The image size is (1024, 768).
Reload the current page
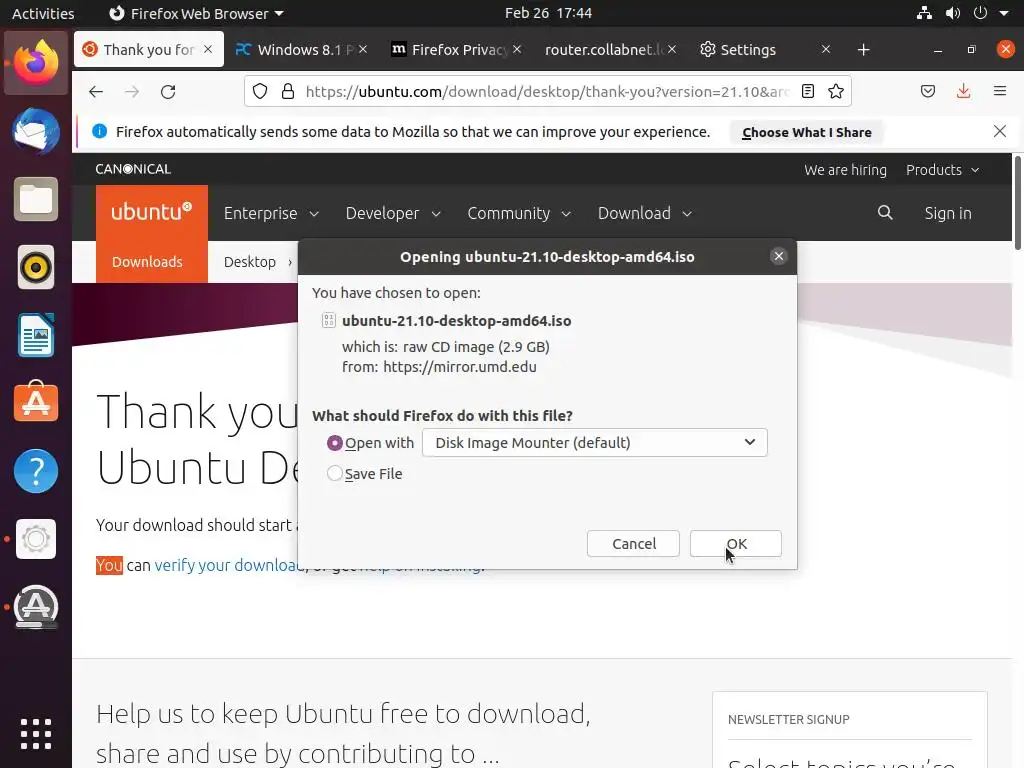pyautogui.click(x=168, y=91)
